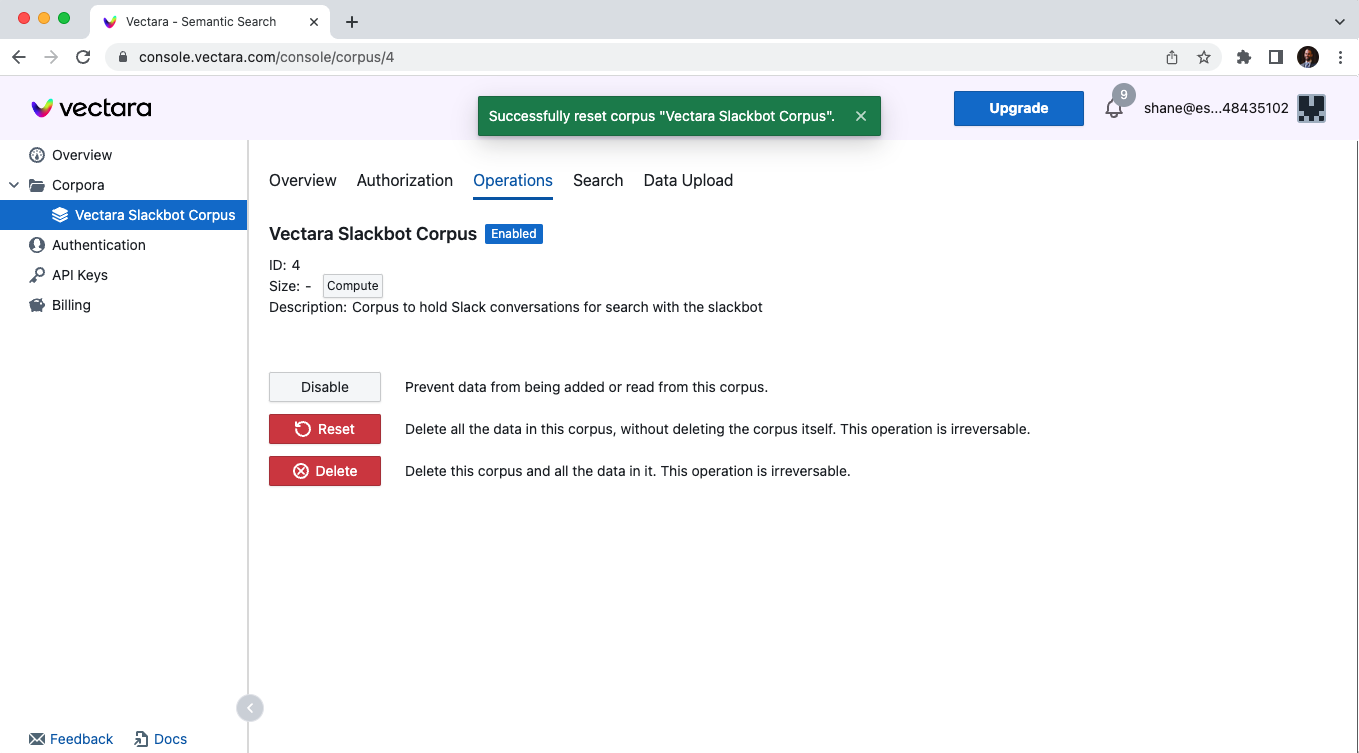Click the API Keys key icon
Image resolution: width=1359 pixels, height=753 pixels.
click(37, 275)
